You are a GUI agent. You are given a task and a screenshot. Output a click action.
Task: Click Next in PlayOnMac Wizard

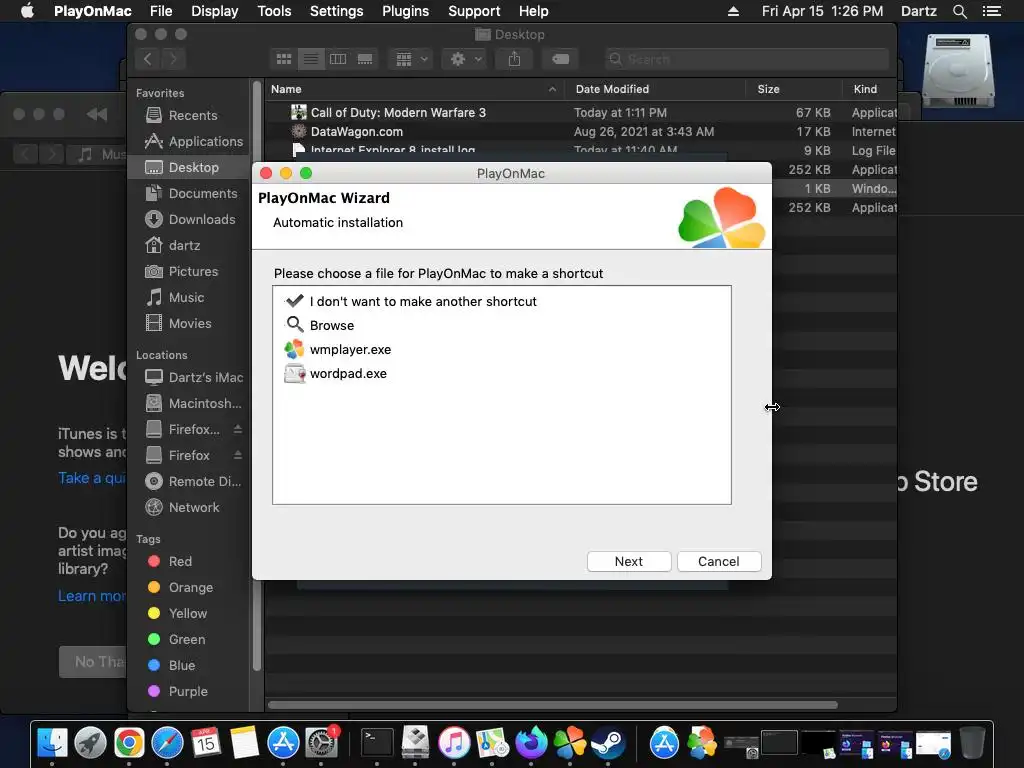[x=628, y=562]
